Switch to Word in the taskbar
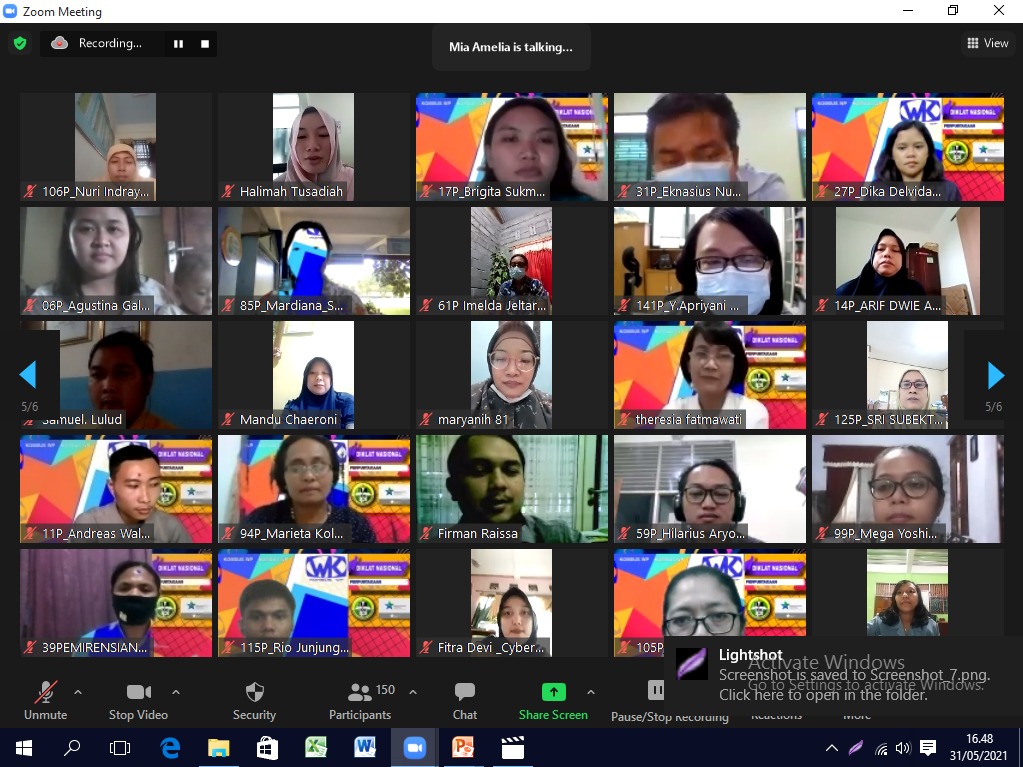This screenshot has width=1023, height=767. 365,747
